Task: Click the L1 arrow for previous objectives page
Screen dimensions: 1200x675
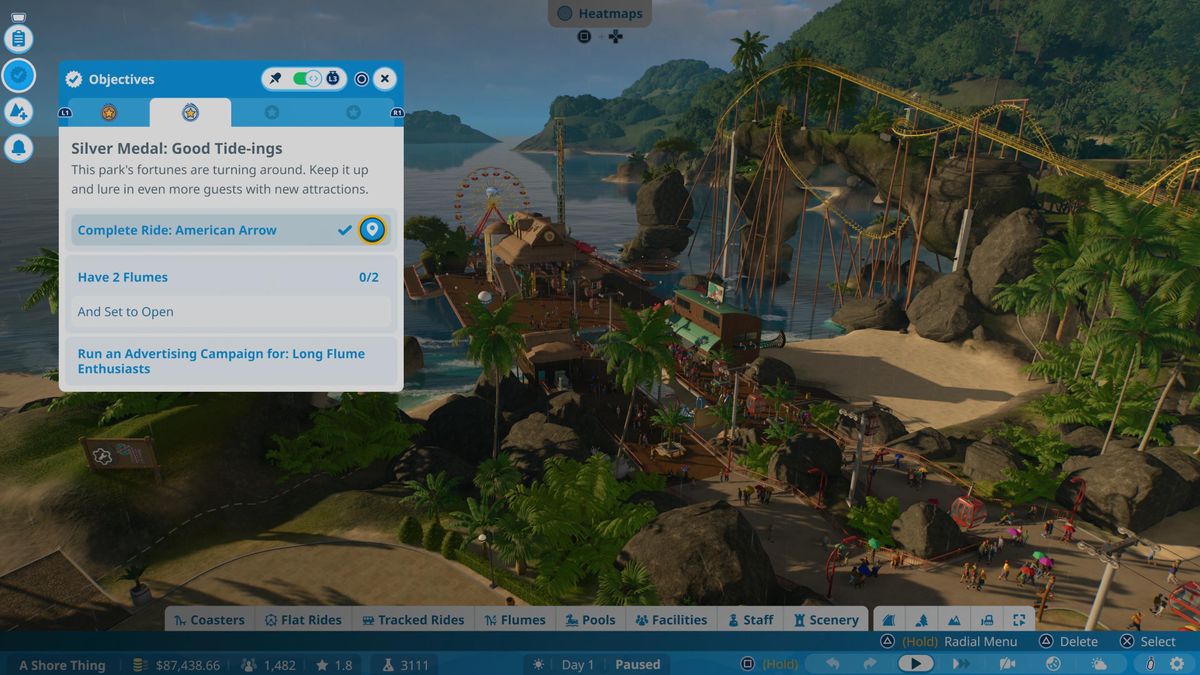Action: coord(64,113)
